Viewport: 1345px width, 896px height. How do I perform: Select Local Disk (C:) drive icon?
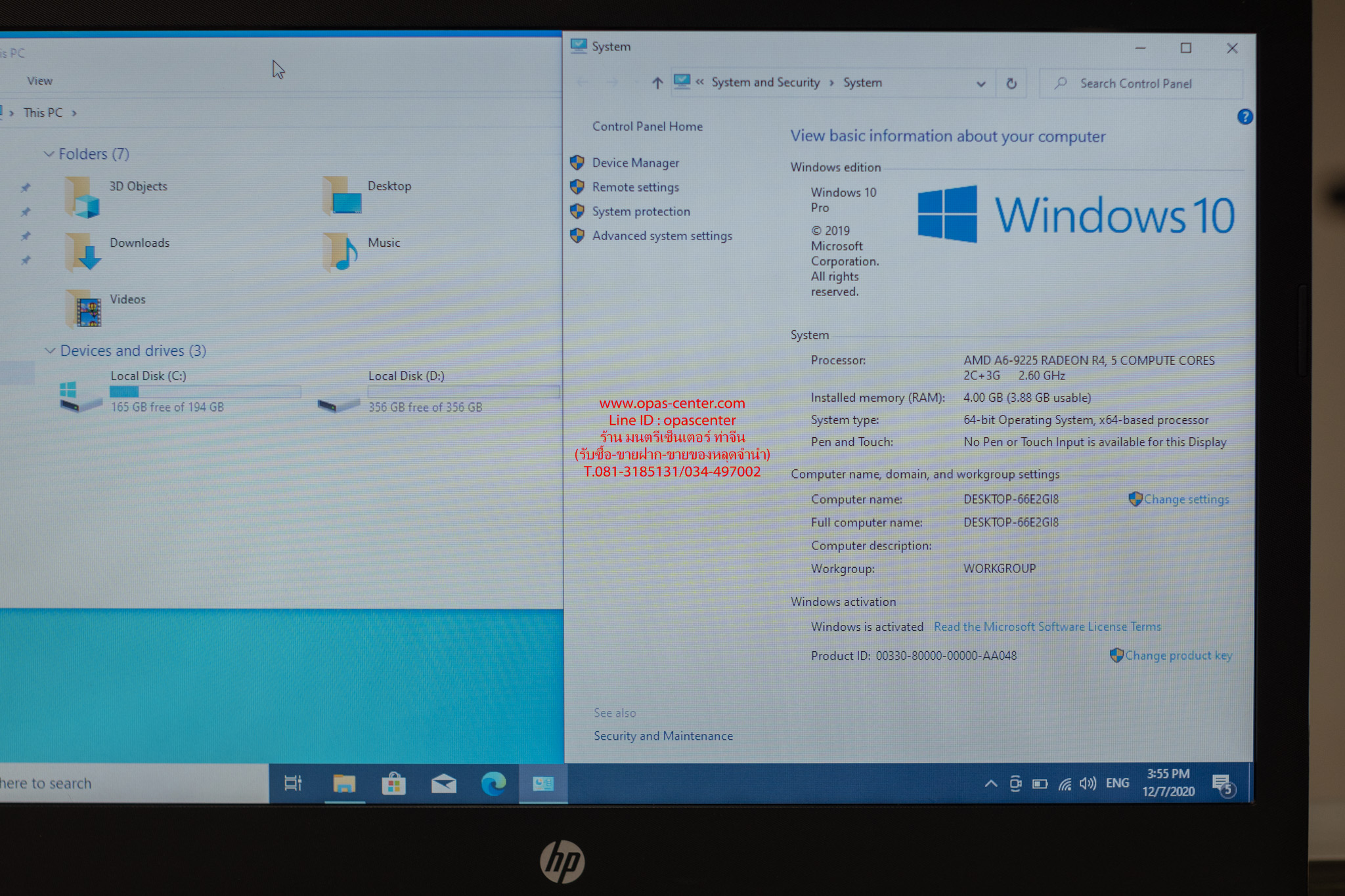[80, 396]
